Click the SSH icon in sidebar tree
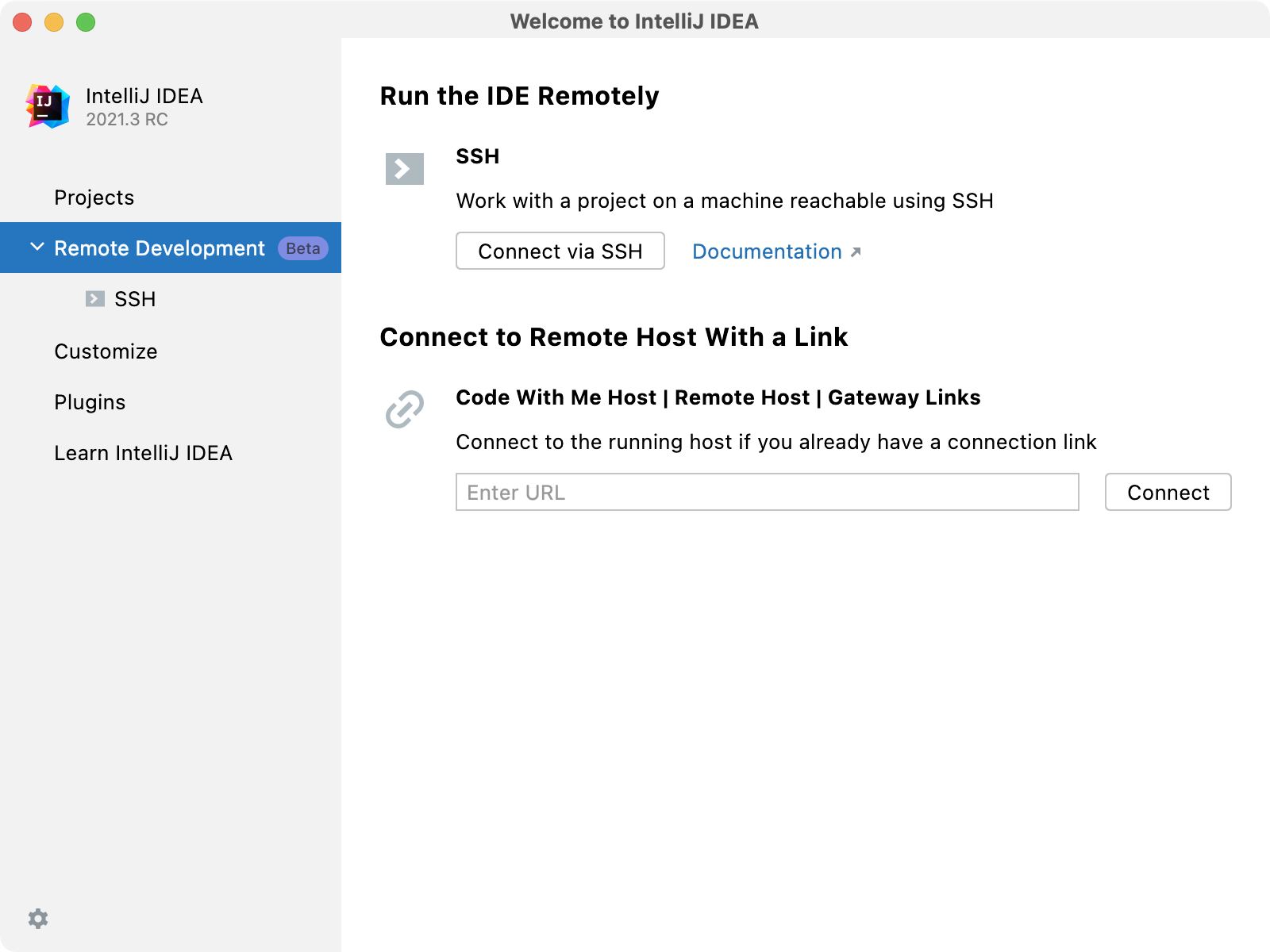 (x=95, y=299)
